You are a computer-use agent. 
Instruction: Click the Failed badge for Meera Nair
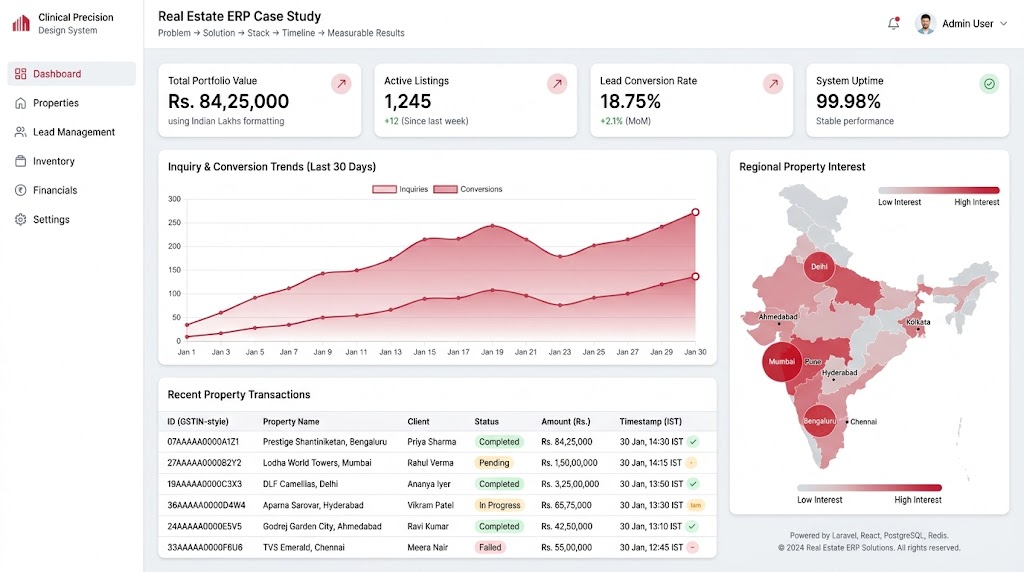pyautogui.click(x=490, y=547)
